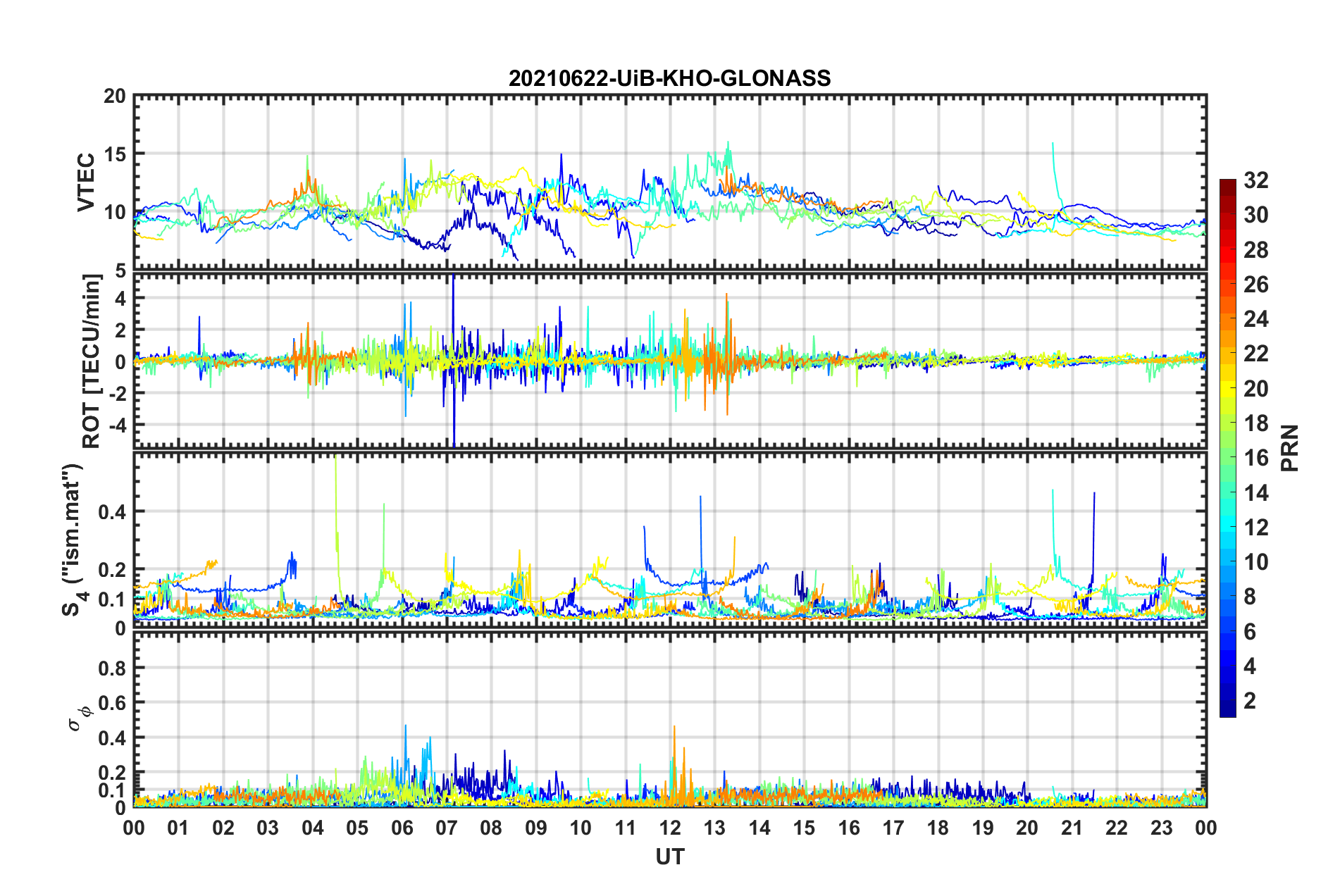Select the ROT [TECU/min] axis label

pyautogui.click(x=91, y=361)
